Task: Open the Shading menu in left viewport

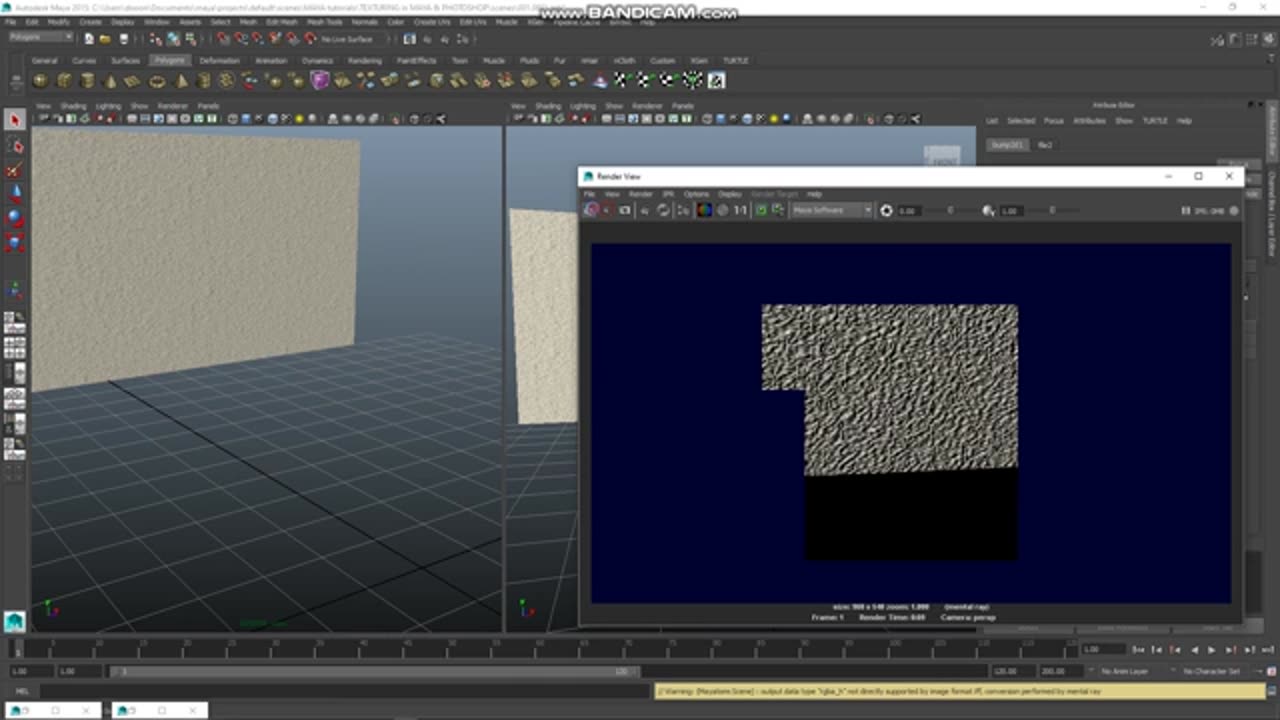Action: click(x=73, y=106)
